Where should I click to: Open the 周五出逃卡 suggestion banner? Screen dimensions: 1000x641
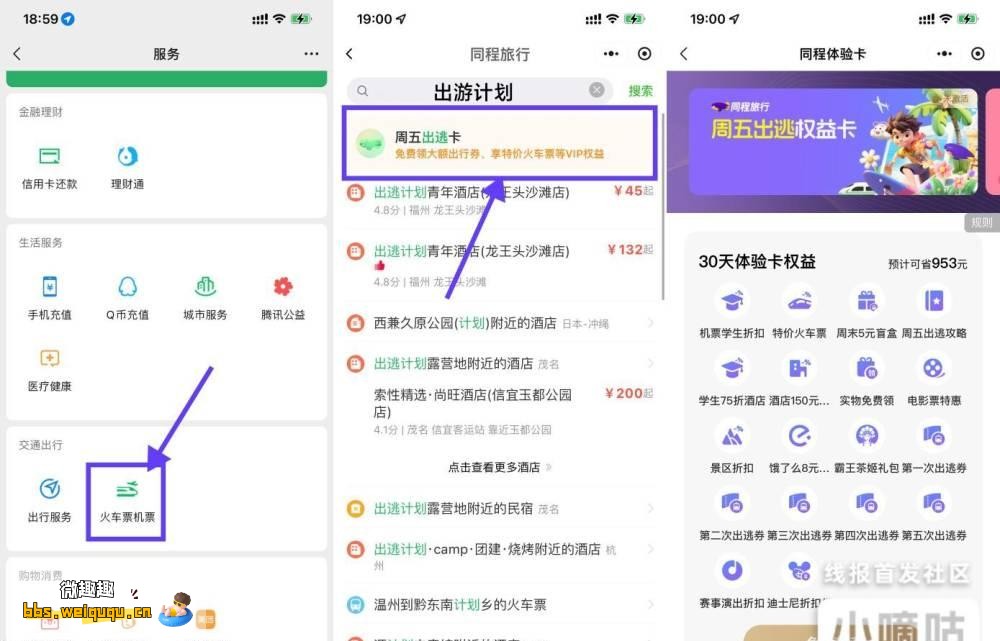tap(500, 145)
